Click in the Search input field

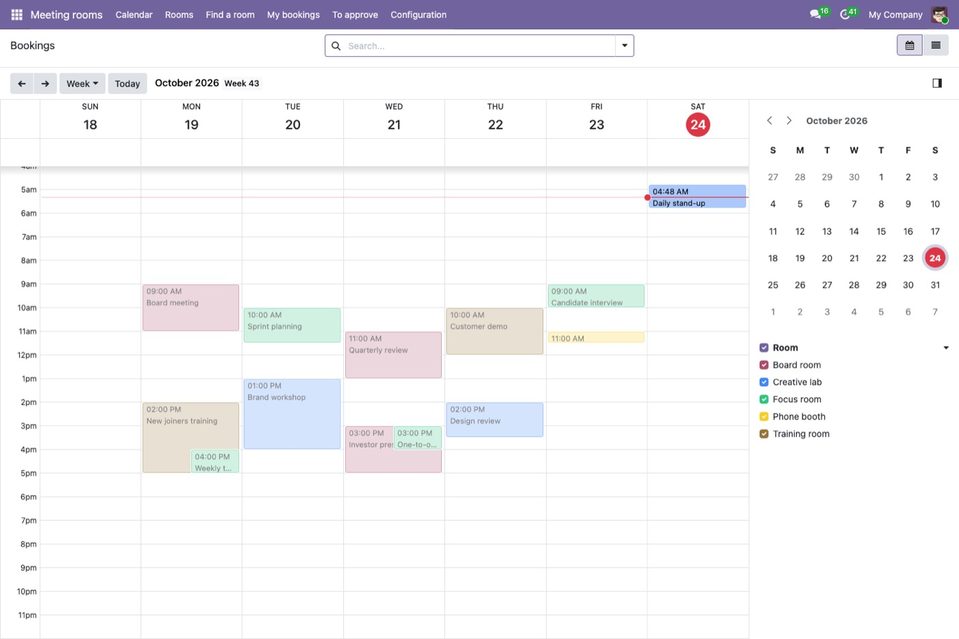479,46
